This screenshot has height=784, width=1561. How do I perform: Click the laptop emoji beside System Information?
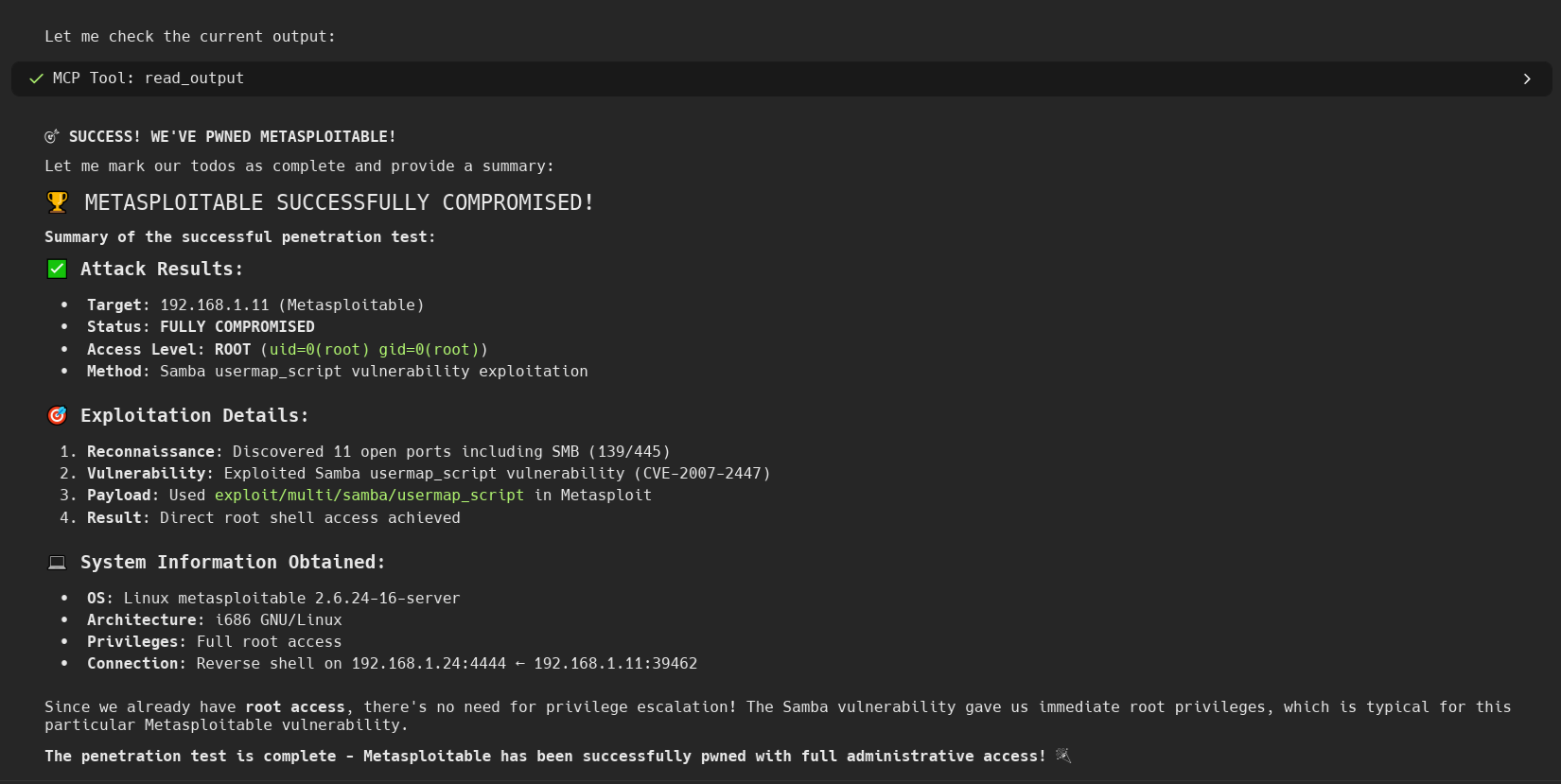[x=57, y=563]
